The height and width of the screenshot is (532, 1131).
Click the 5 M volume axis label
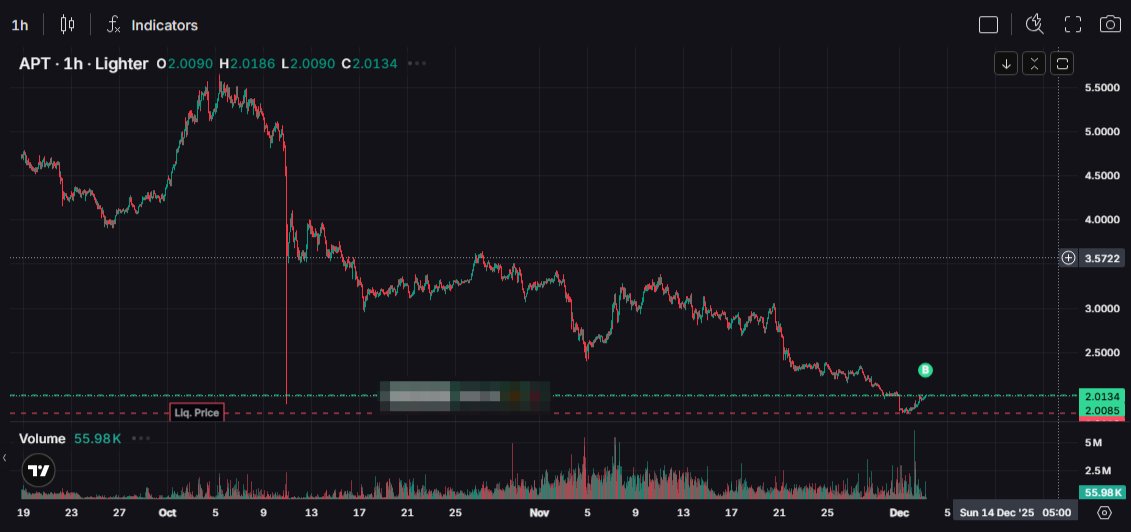pos(1093,443)
